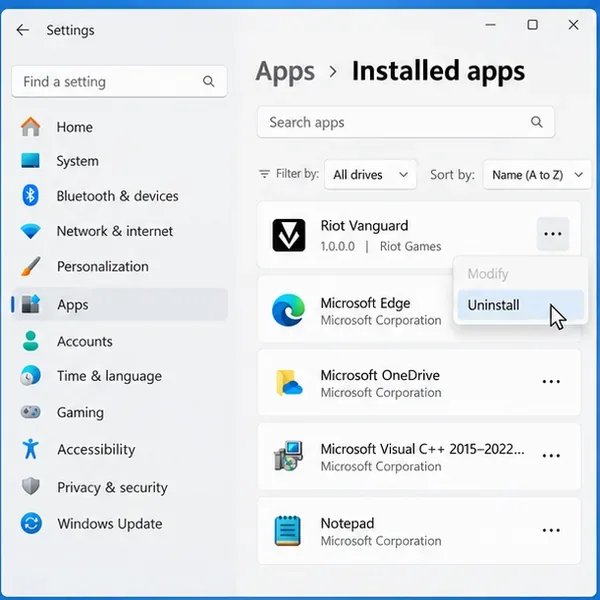Minimize the Settings window
Image resolution: width=600 pixels, height=600 pixels.
[491, 25]
